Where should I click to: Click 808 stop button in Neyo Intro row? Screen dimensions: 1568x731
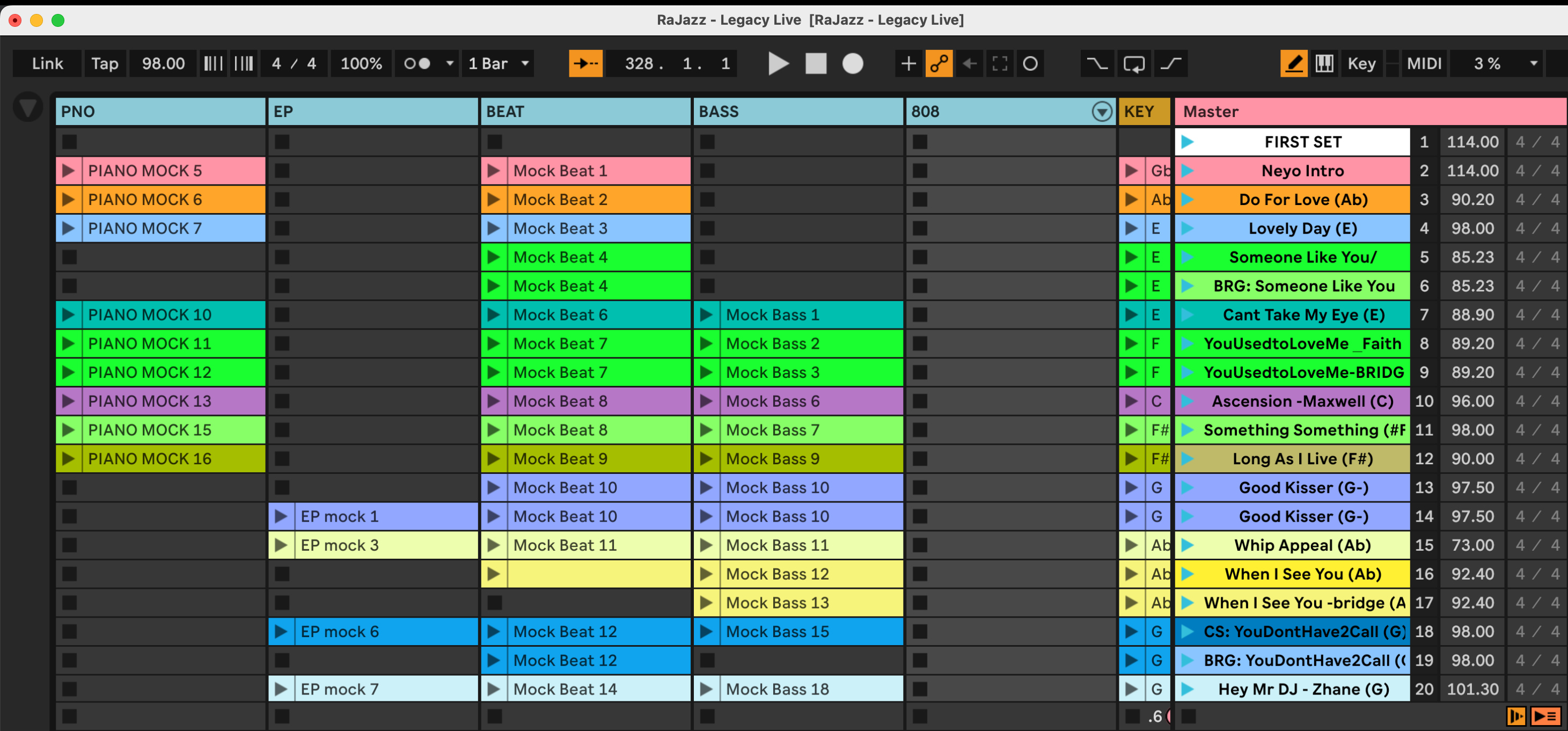coord(920,171)
